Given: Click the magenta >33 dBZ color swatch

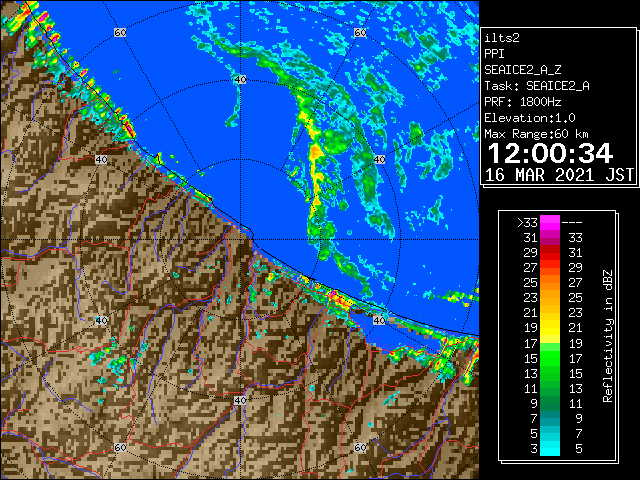Looking at the screenshot, I should click(x=550, y=223).
